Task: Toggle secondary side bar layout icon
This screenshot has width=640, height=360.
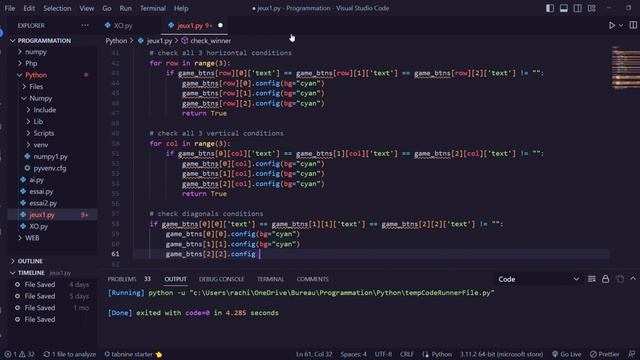Action: [x=578, y=8]
